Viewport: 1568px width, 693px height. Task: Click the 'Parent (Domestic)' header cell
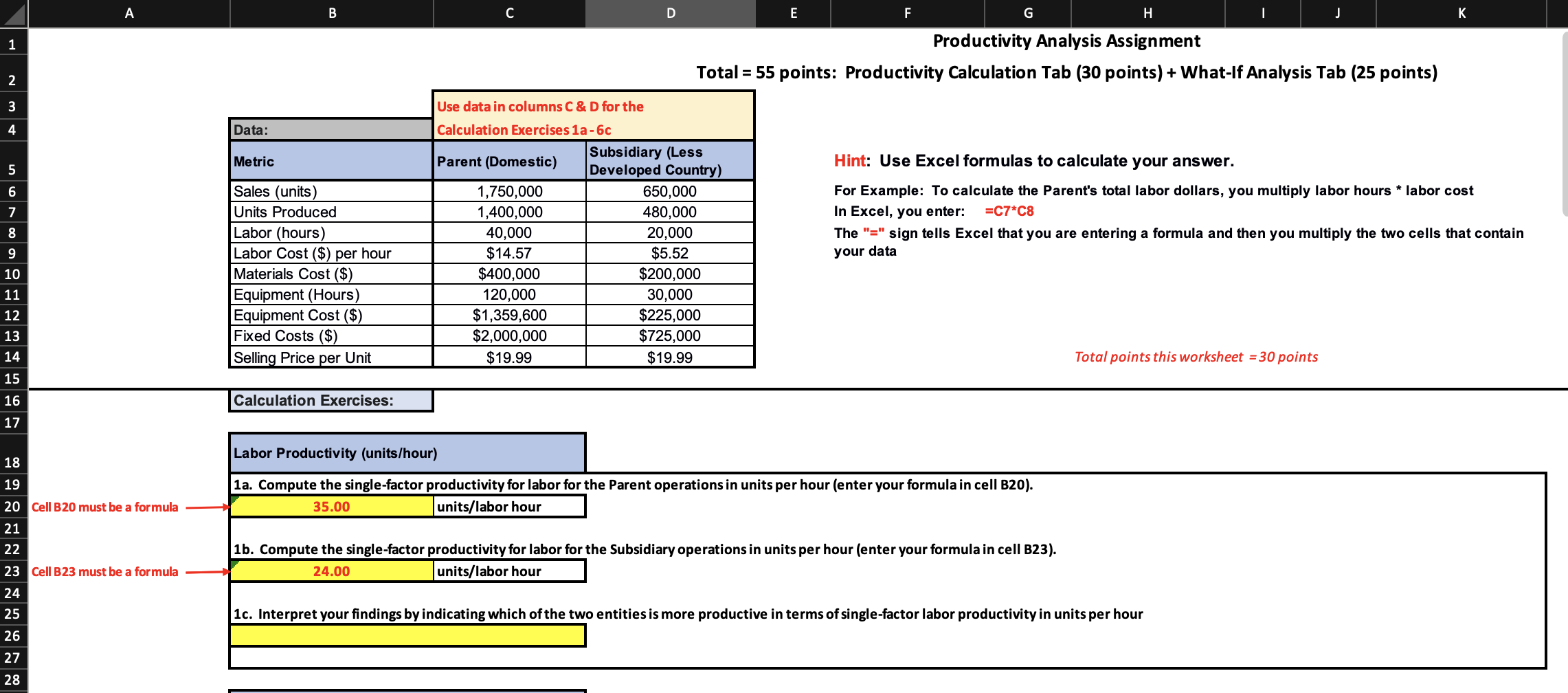click(509, 161)
